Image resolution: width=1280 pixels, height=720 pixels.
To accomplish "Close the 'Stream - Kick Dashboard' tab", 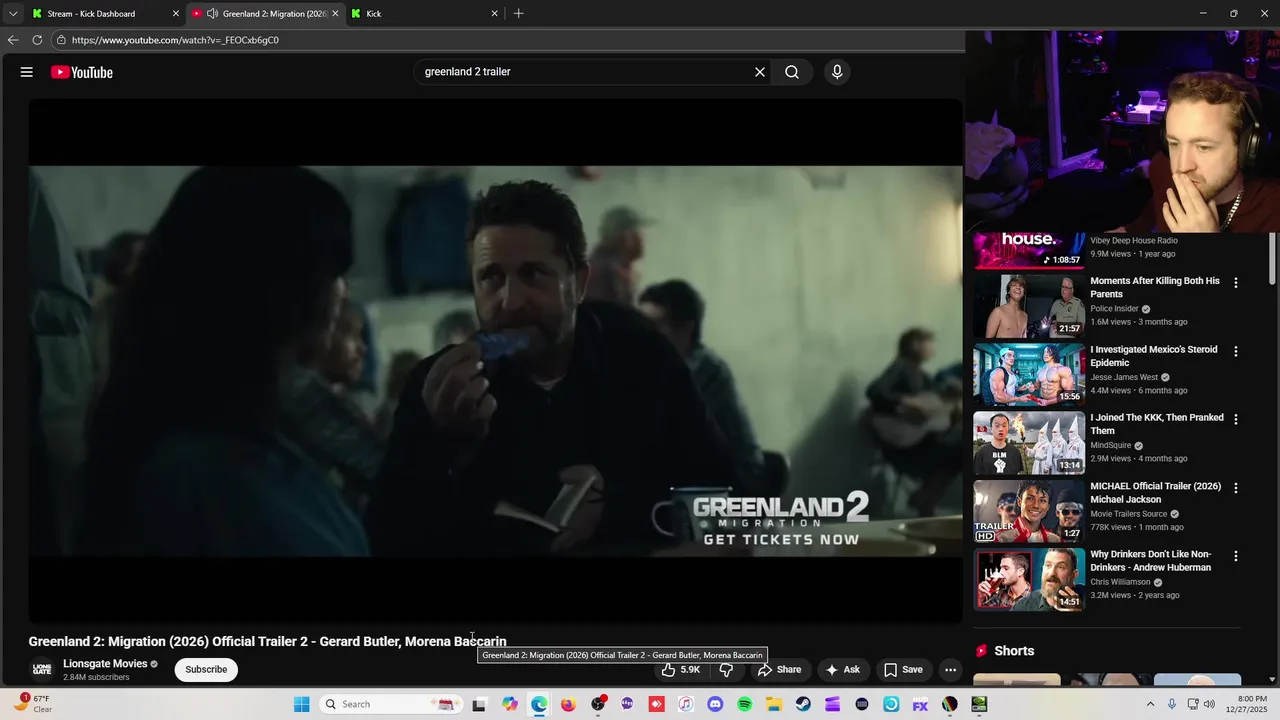I will tap(176, 14).
